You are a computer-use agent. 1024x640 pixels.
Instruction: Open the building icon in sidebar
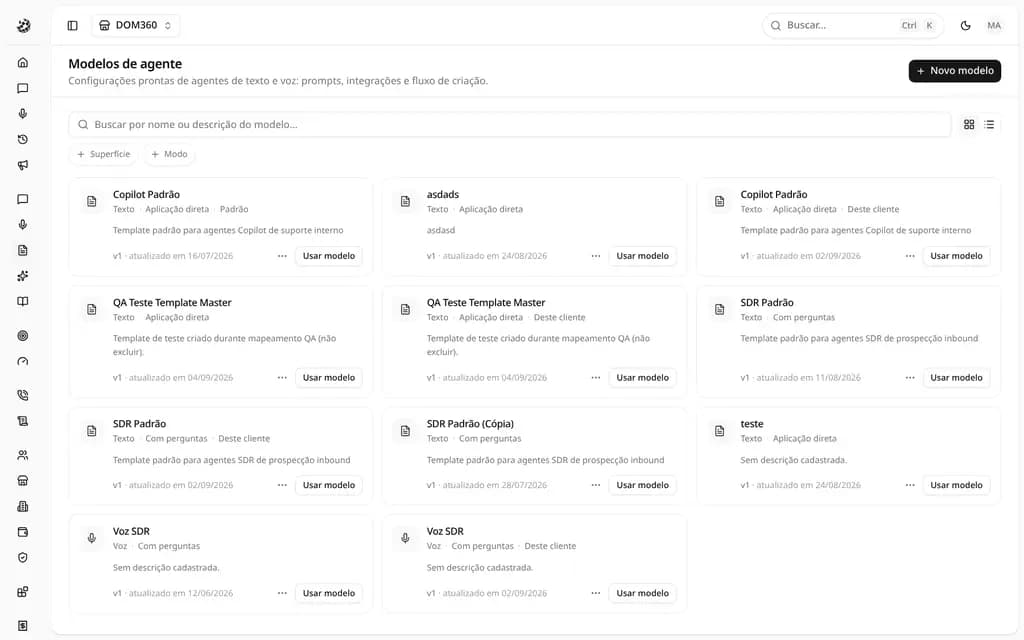click(x=23, y=506)
